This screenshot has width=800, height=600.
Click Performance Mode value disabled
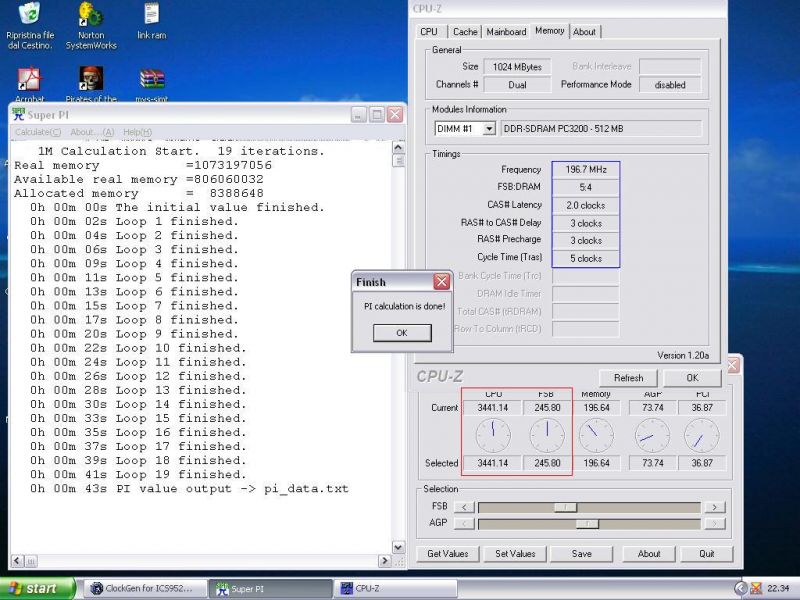[670, 85]
